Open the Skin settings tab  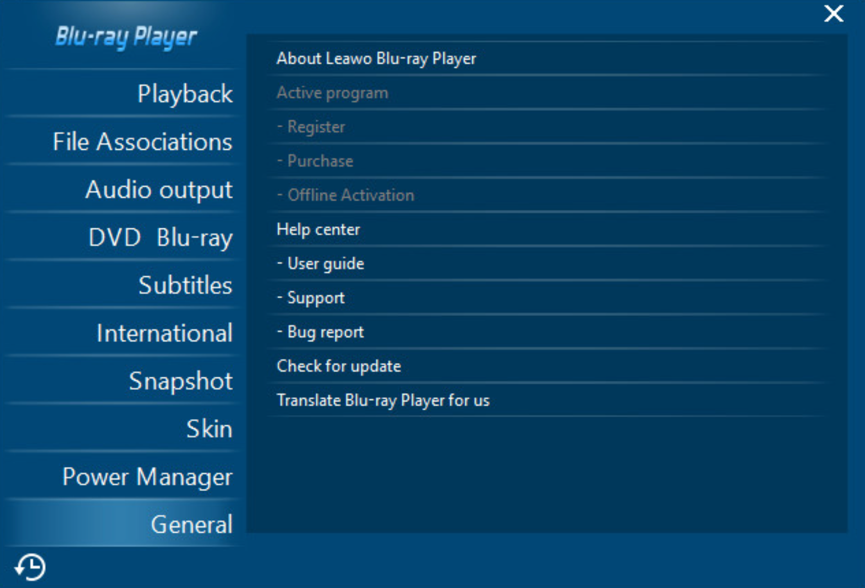(x=123, y=429)
